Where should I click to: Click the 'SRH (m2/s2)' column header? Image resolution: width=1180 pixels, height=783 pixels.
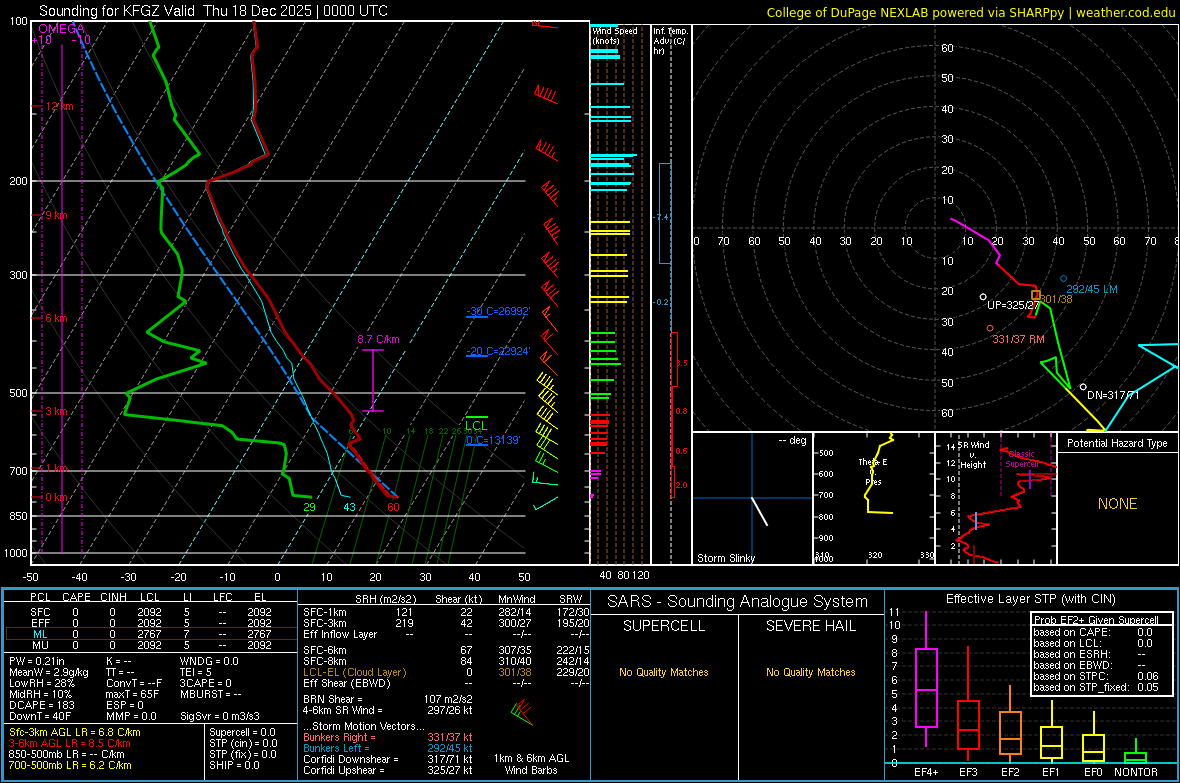tap(385, 599)
